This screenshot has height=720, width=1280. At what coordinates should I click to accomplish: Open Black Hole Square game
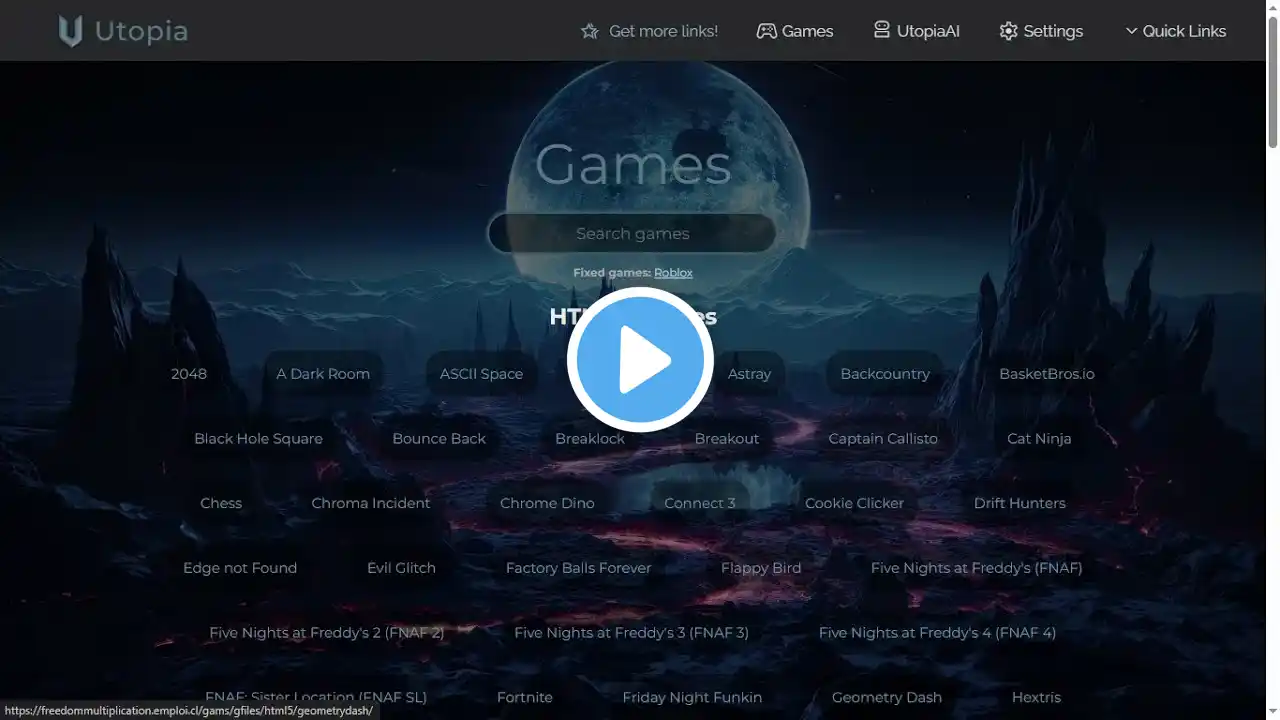tap(258, 439)
